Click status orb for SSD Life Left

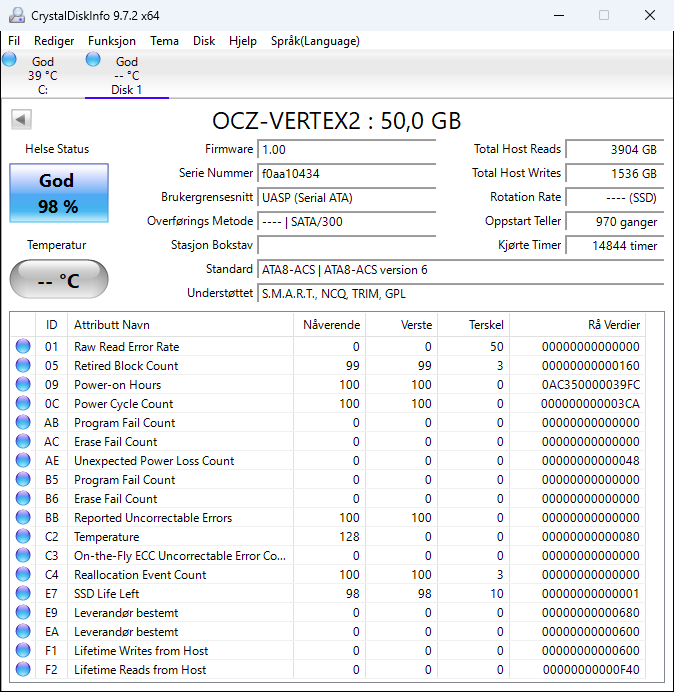point(23,593)
